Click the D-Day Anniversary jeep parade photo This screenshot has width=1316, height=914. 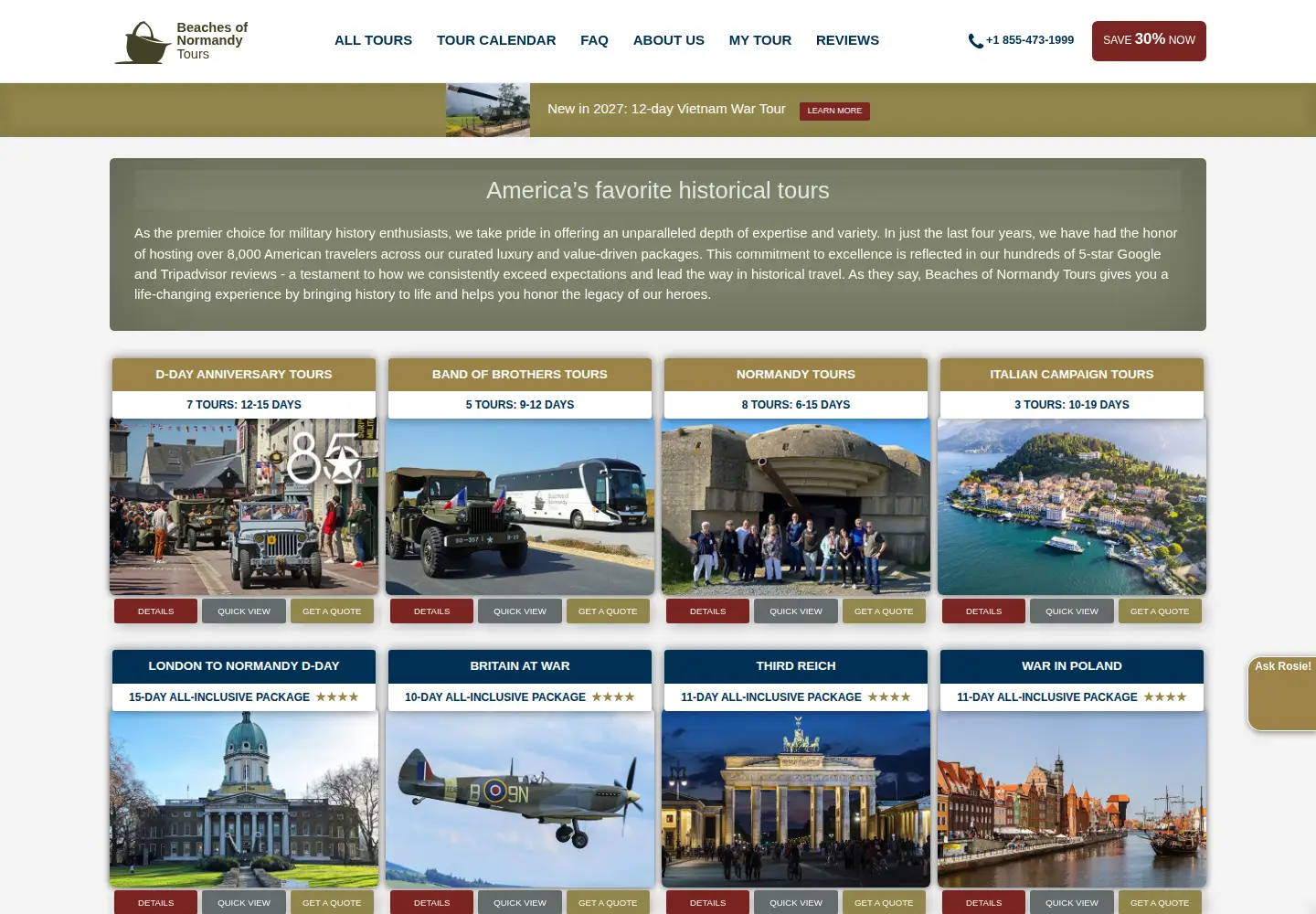pyautogui.click(x=244, y=506)
